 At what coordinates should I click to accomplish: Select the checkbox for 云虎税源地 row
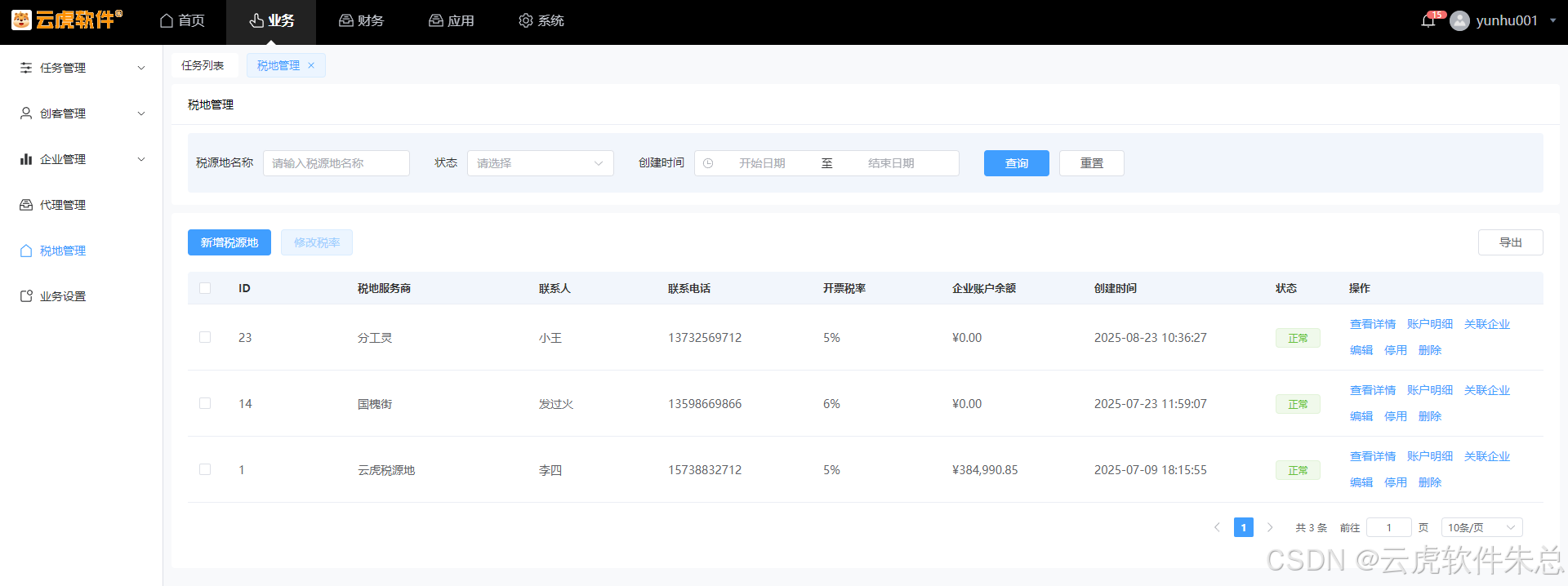[205, 469]
